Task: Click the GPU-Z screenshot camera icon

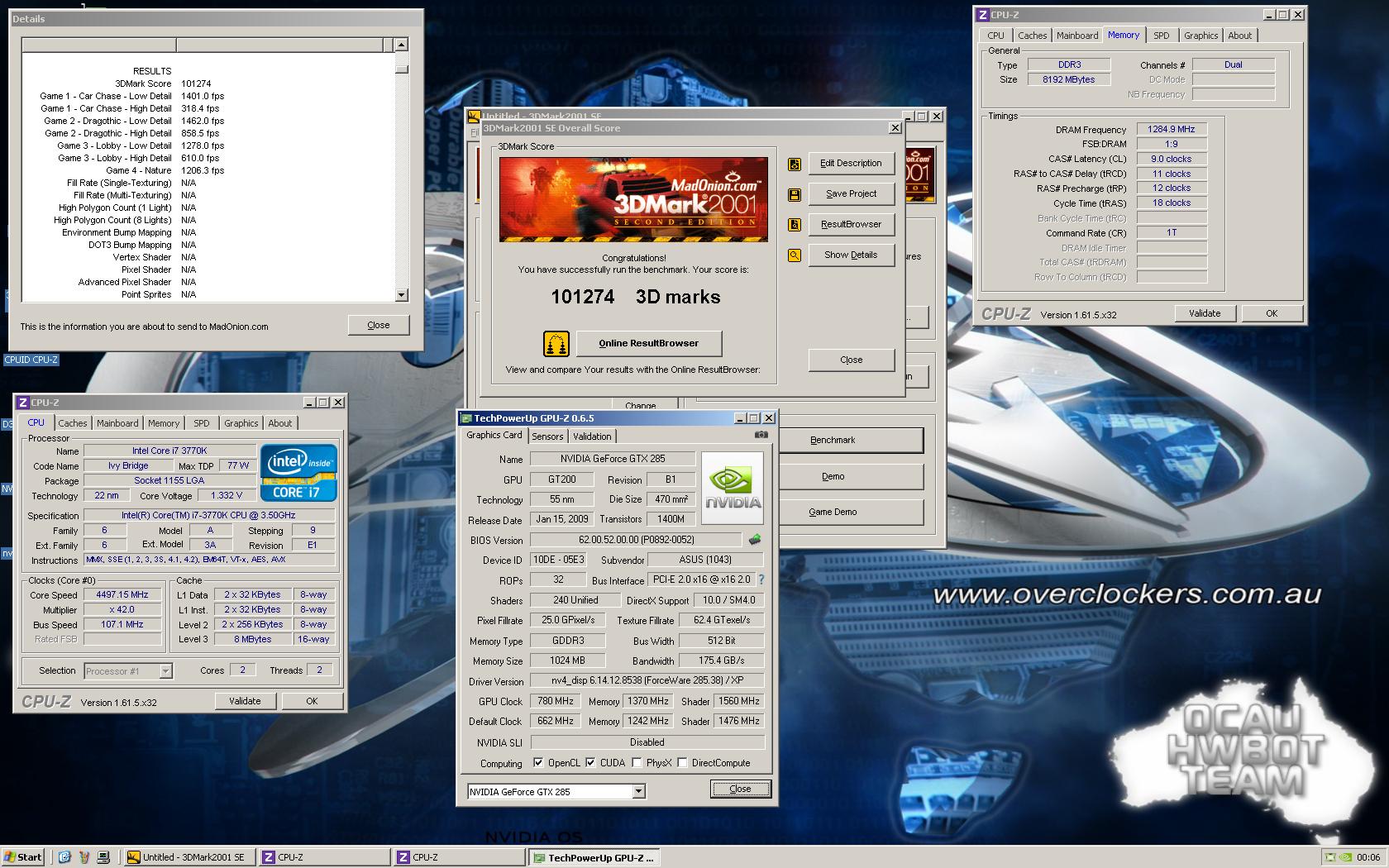Action: [x=761, y=435]
